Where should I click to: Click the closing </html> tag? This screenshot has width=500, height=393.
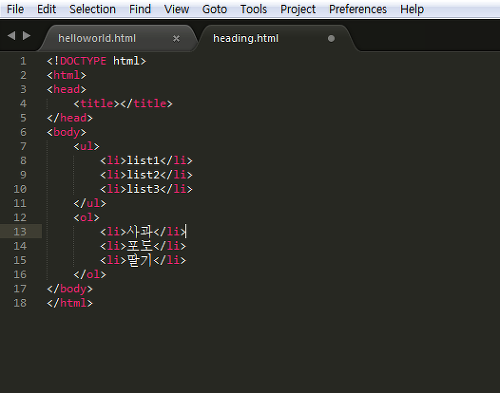tap(70, 303)
